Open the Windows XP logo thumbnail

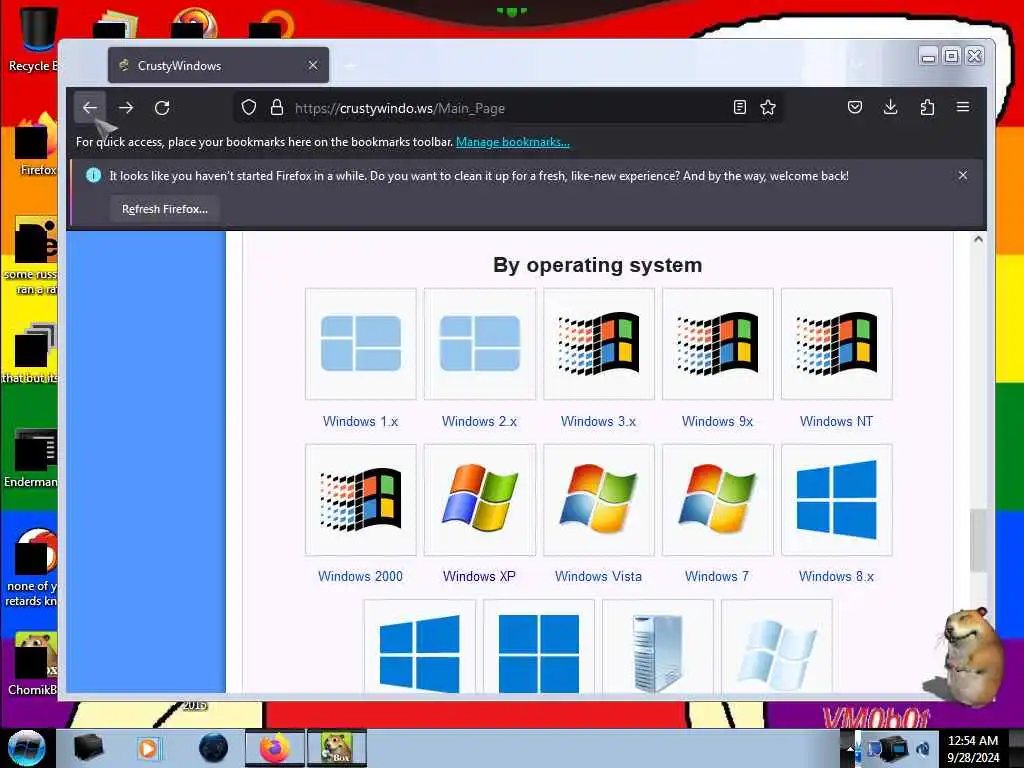[479, 500]
